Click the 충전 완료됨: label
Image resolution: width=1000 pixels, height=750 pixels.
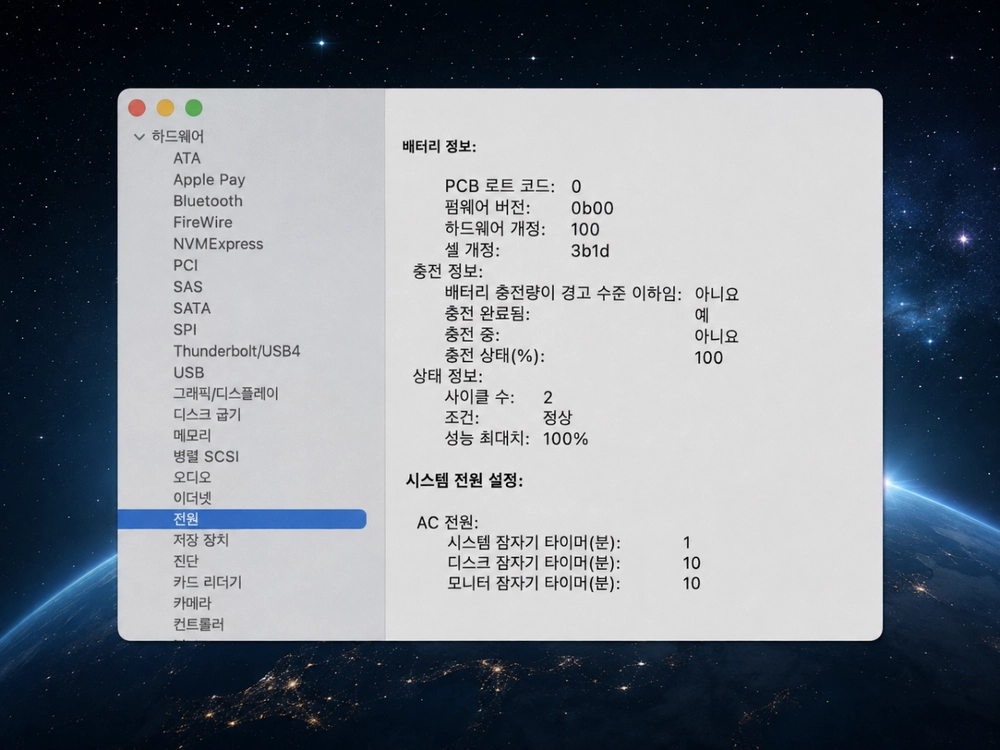coord(487,314)
